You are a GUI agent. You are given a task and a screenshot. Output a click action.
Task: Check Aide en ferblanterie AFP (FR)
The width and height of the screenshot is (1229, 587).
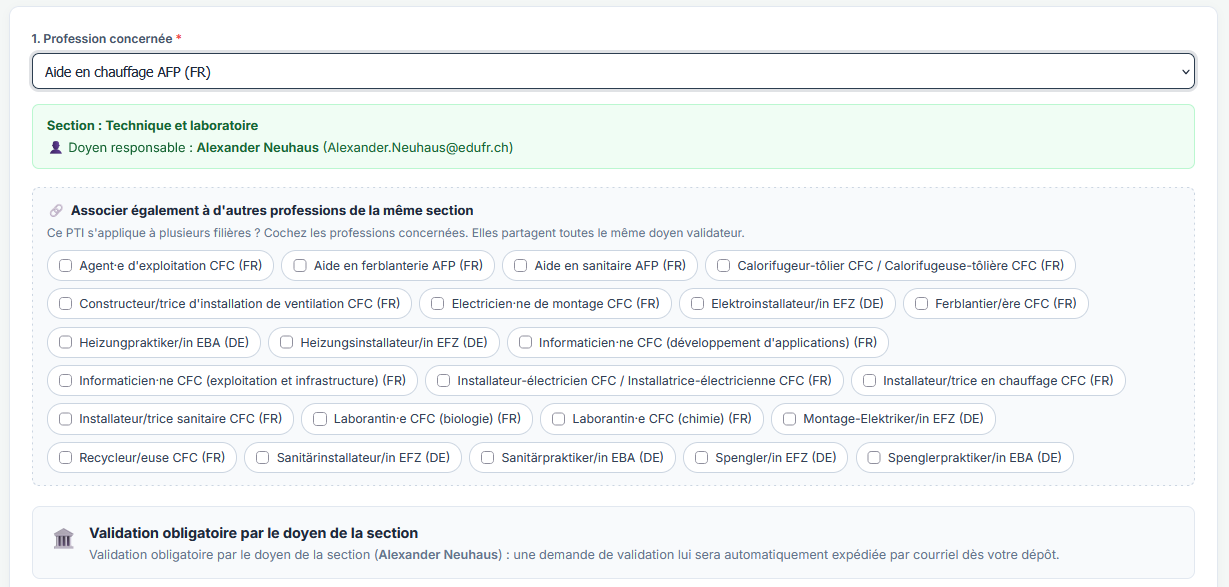click(300, 266)
